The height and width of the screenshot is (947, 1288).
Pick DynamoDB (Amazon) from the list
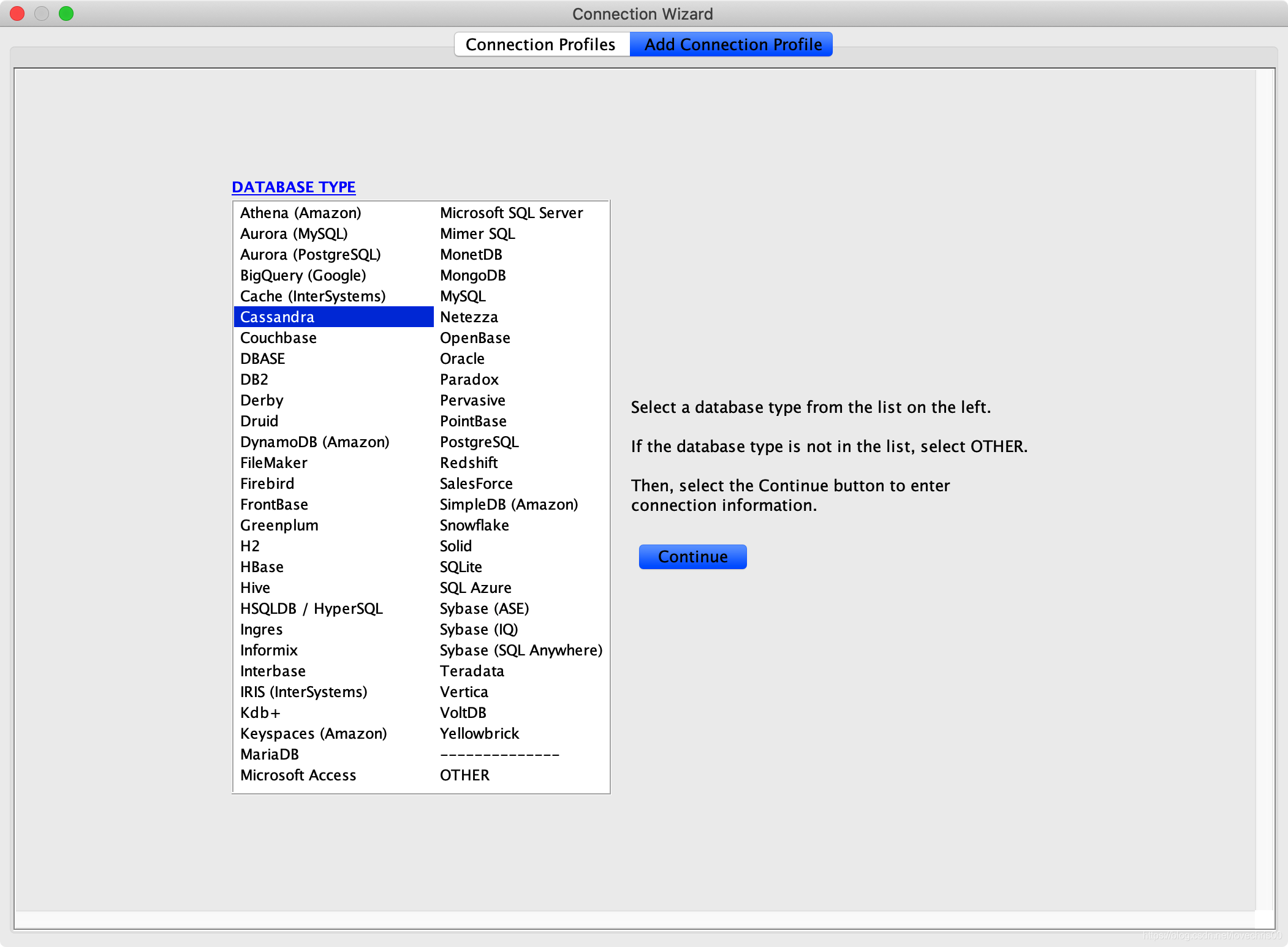tap(314, 442)
